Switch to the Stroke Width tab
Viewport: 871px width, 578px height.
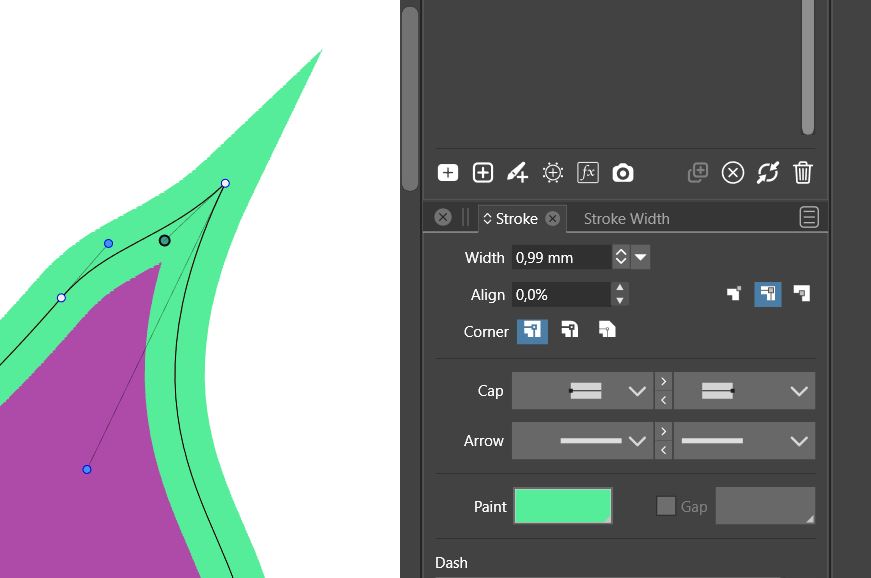click(x=626, y=218)
